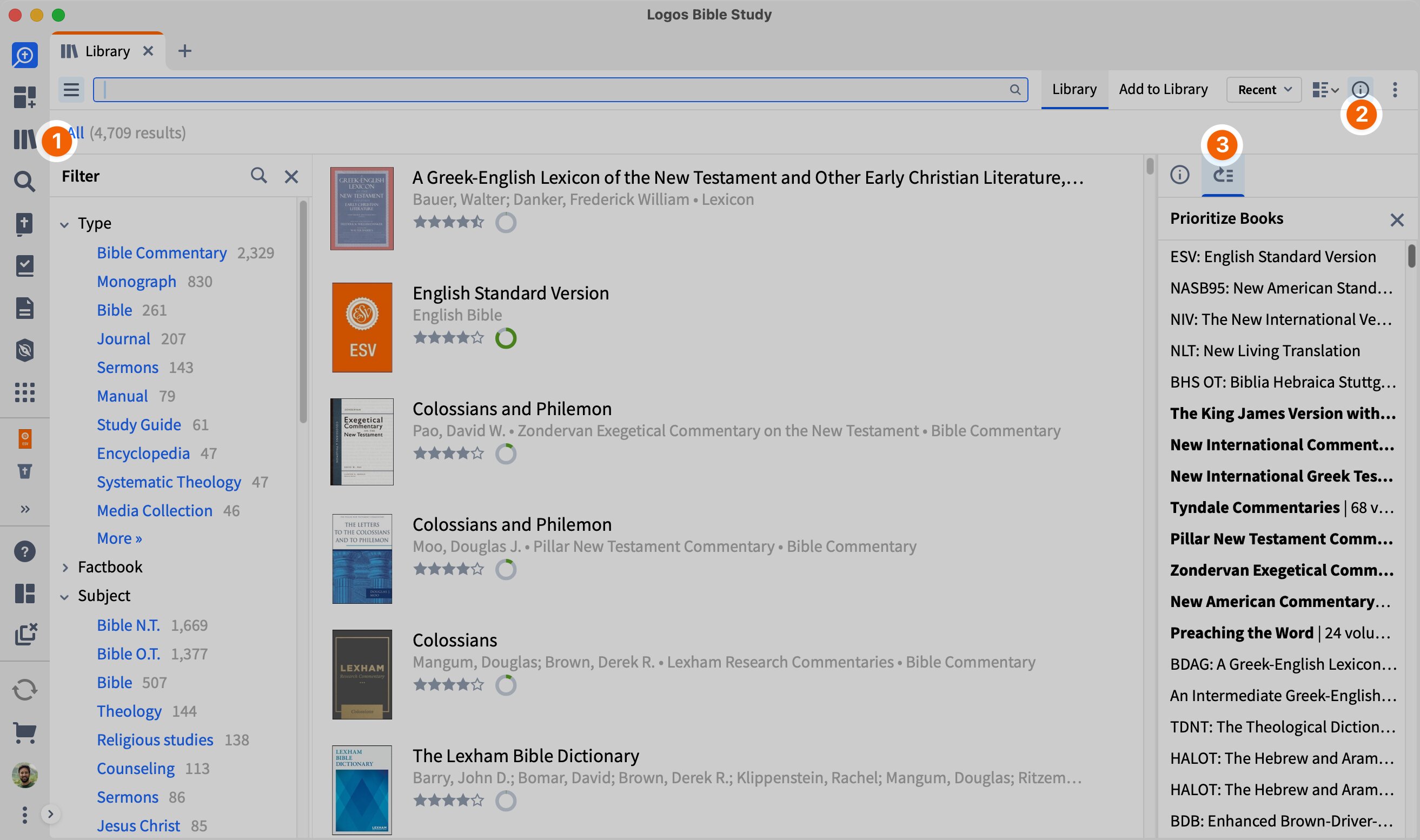Screen dimensions: 1420x840
Task: Open a new tab with plus button
Action: tap(184, 51)
